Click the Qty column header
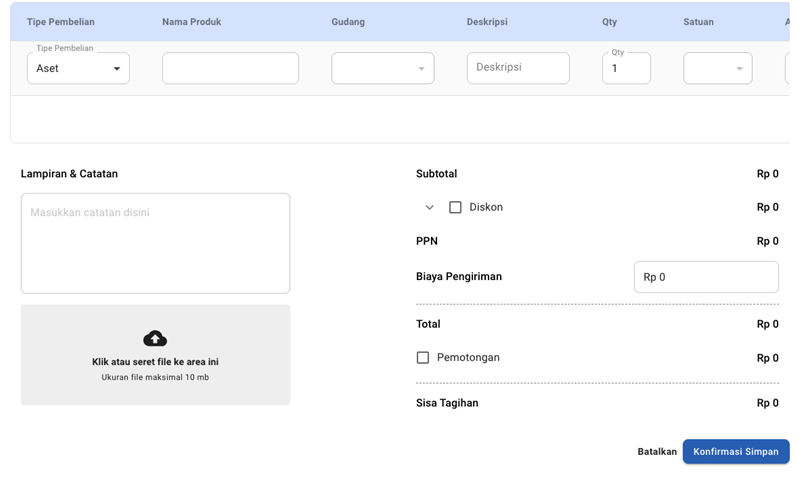The image size is (806, 480). tap(610, 22)
